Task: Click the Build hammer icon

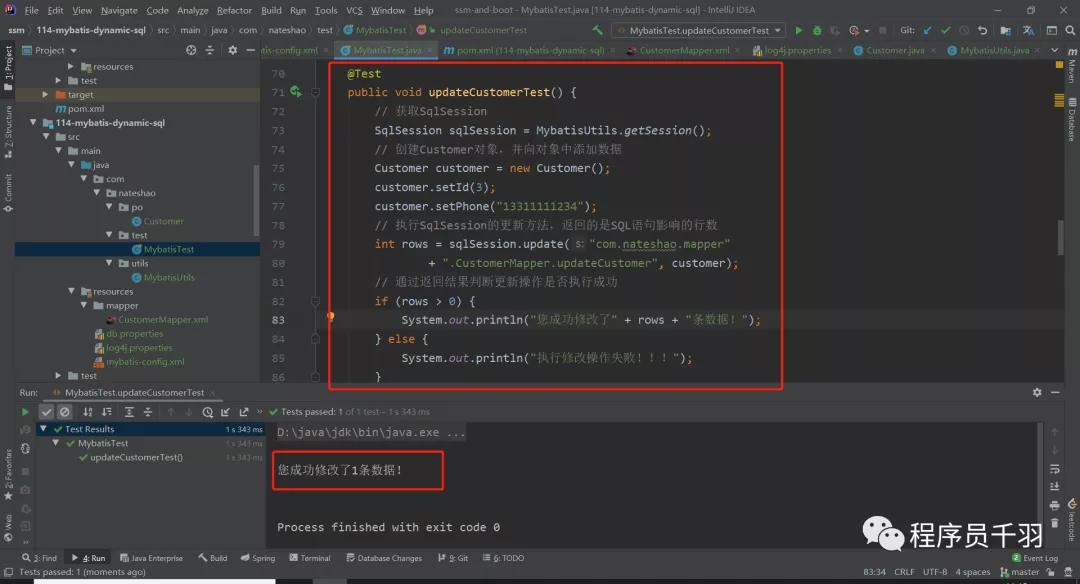Action: (x=598, y=31)
